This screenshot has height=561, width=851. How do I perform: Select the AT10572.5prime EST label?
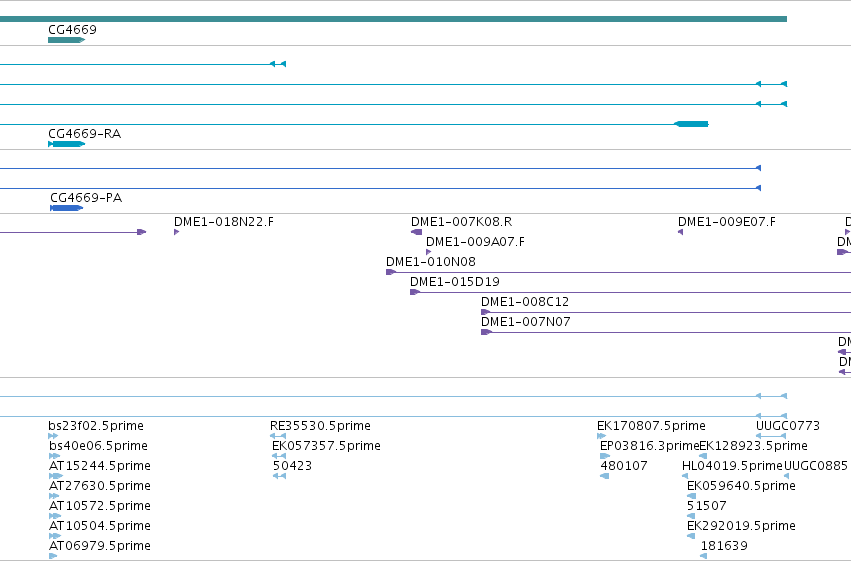100,506
